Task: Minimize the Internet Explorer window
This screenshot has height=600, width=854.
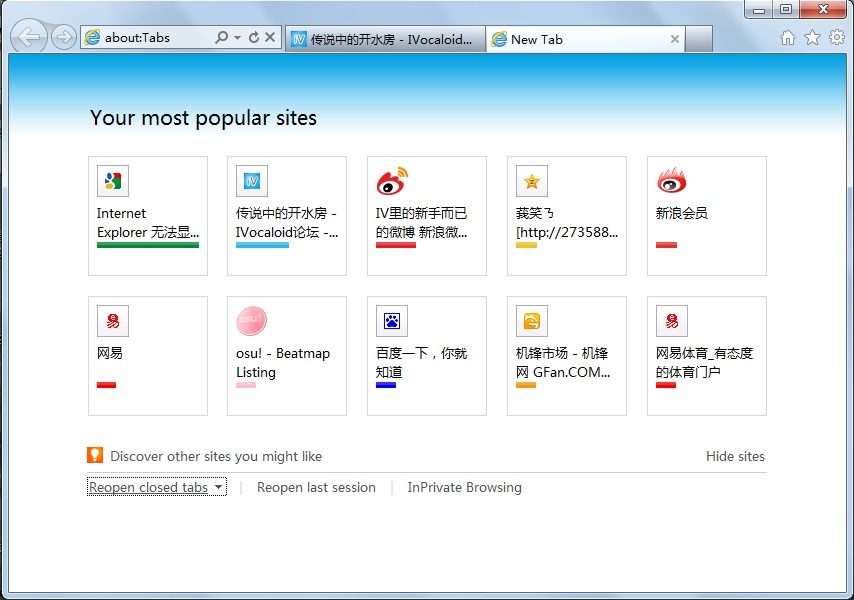Action: (x=759, y=9)
